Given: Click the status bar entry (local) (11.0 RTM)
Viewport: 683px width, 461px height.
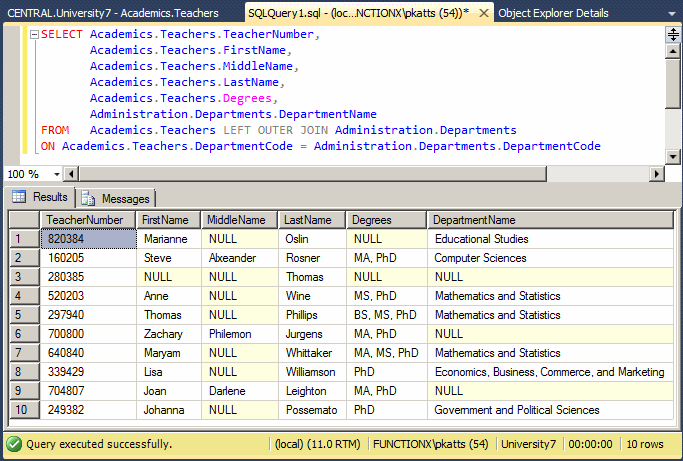Looking at the screenshot, I should coord(318,444).
